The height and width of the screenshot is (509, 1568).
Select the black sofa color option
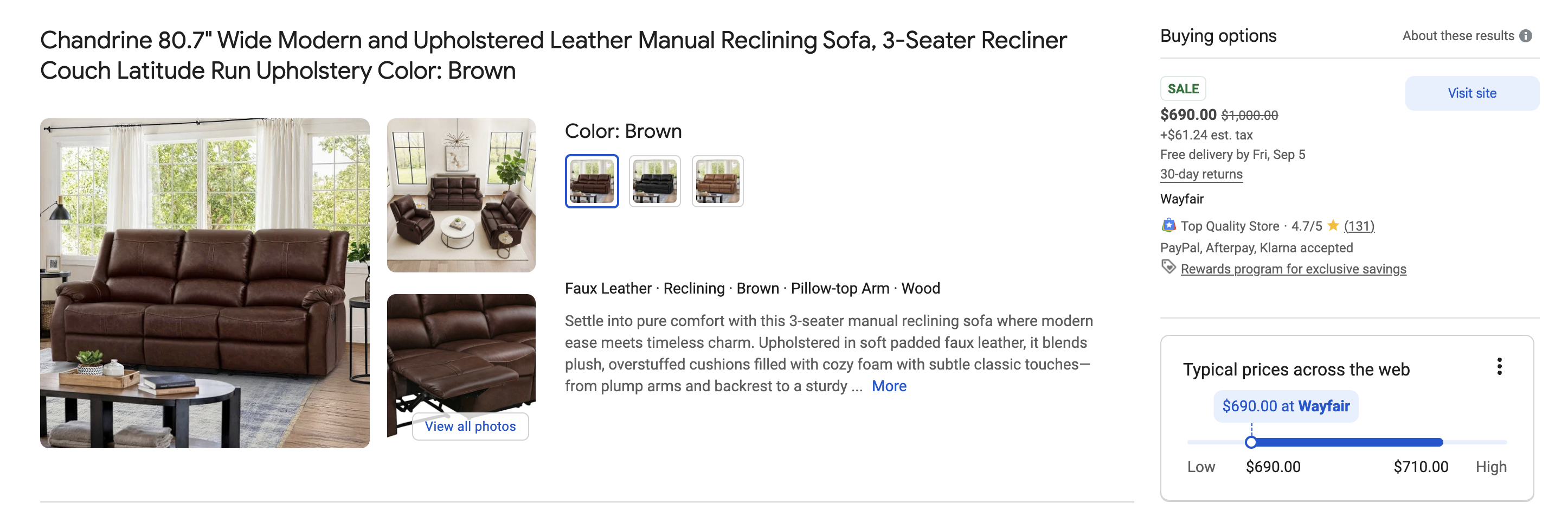654,181
